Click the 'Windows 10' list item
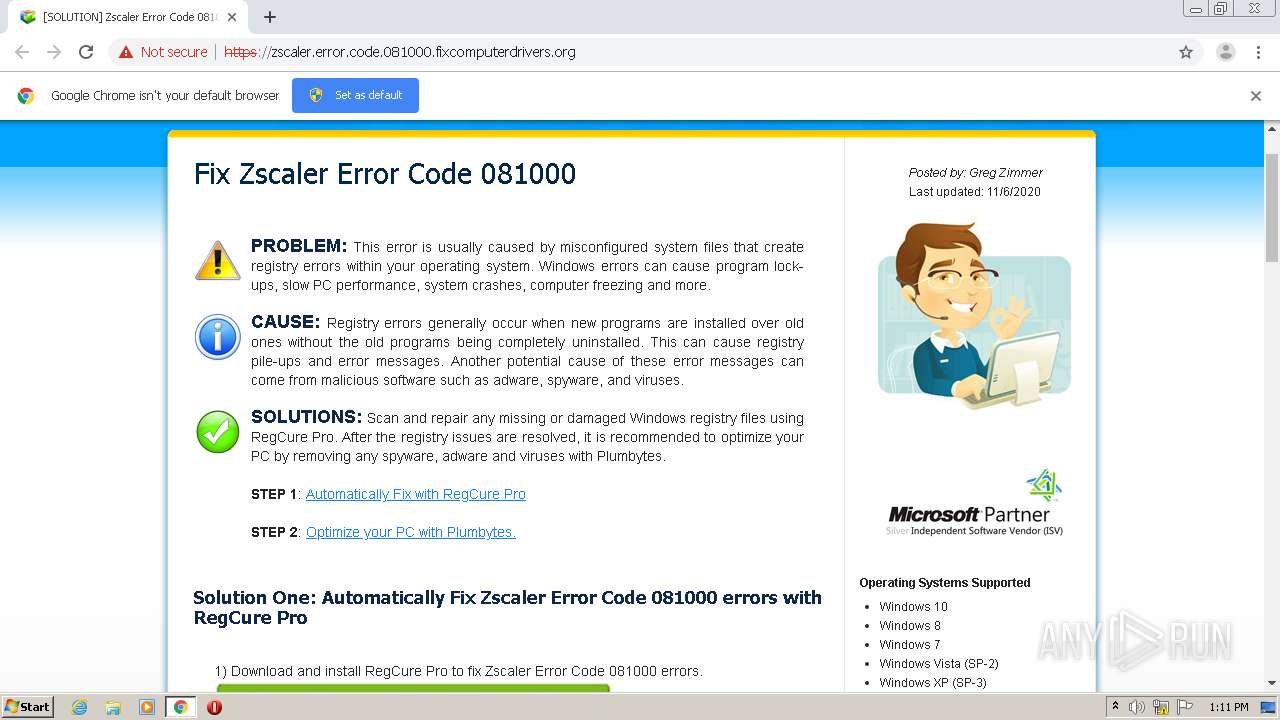1280x720 pixels. pyautogui.click(x=913, y=607)
